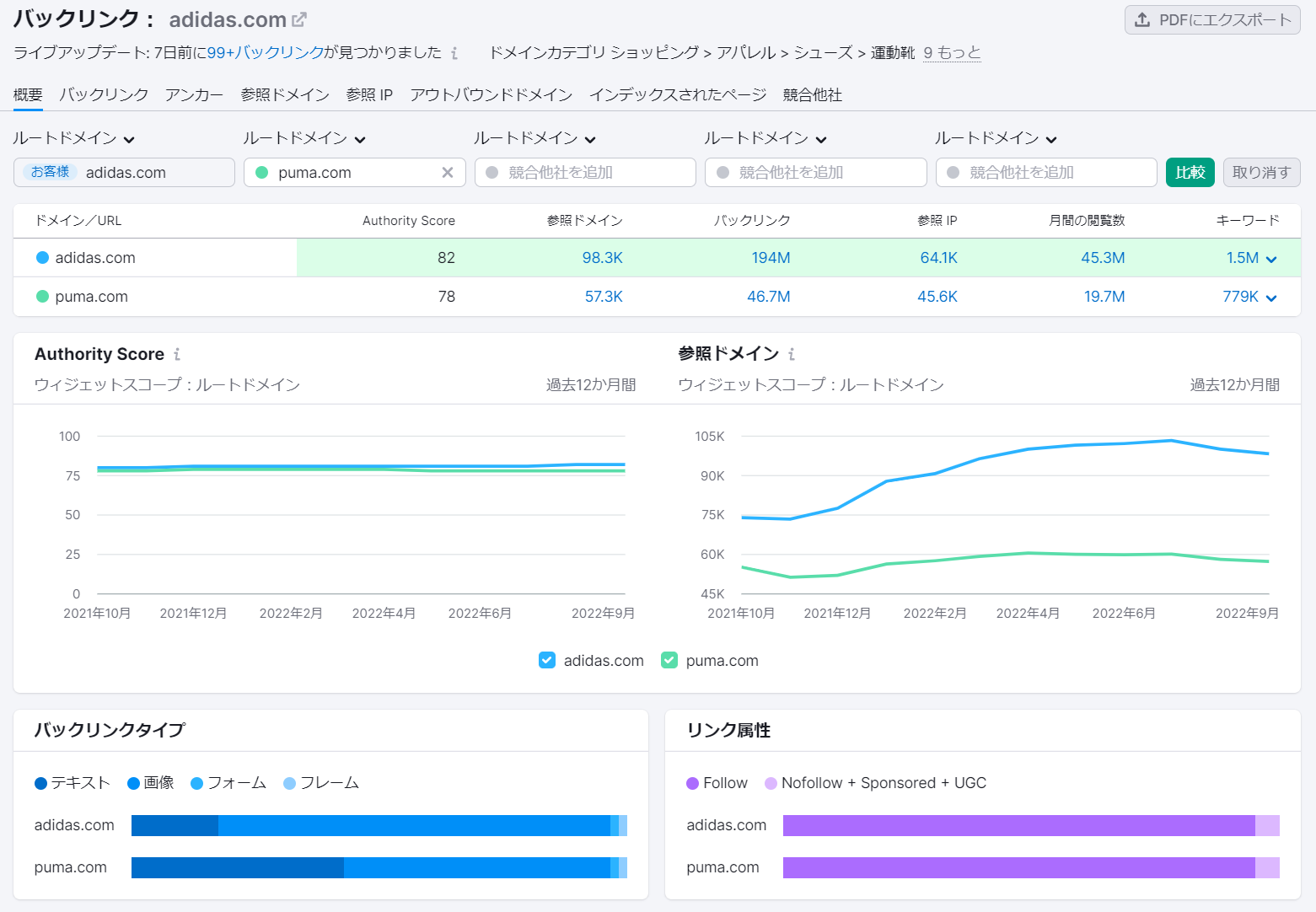Click the green 比較 button
Screen dimensions: 1316x912
pyautogui.click(x=1190, y=172)
